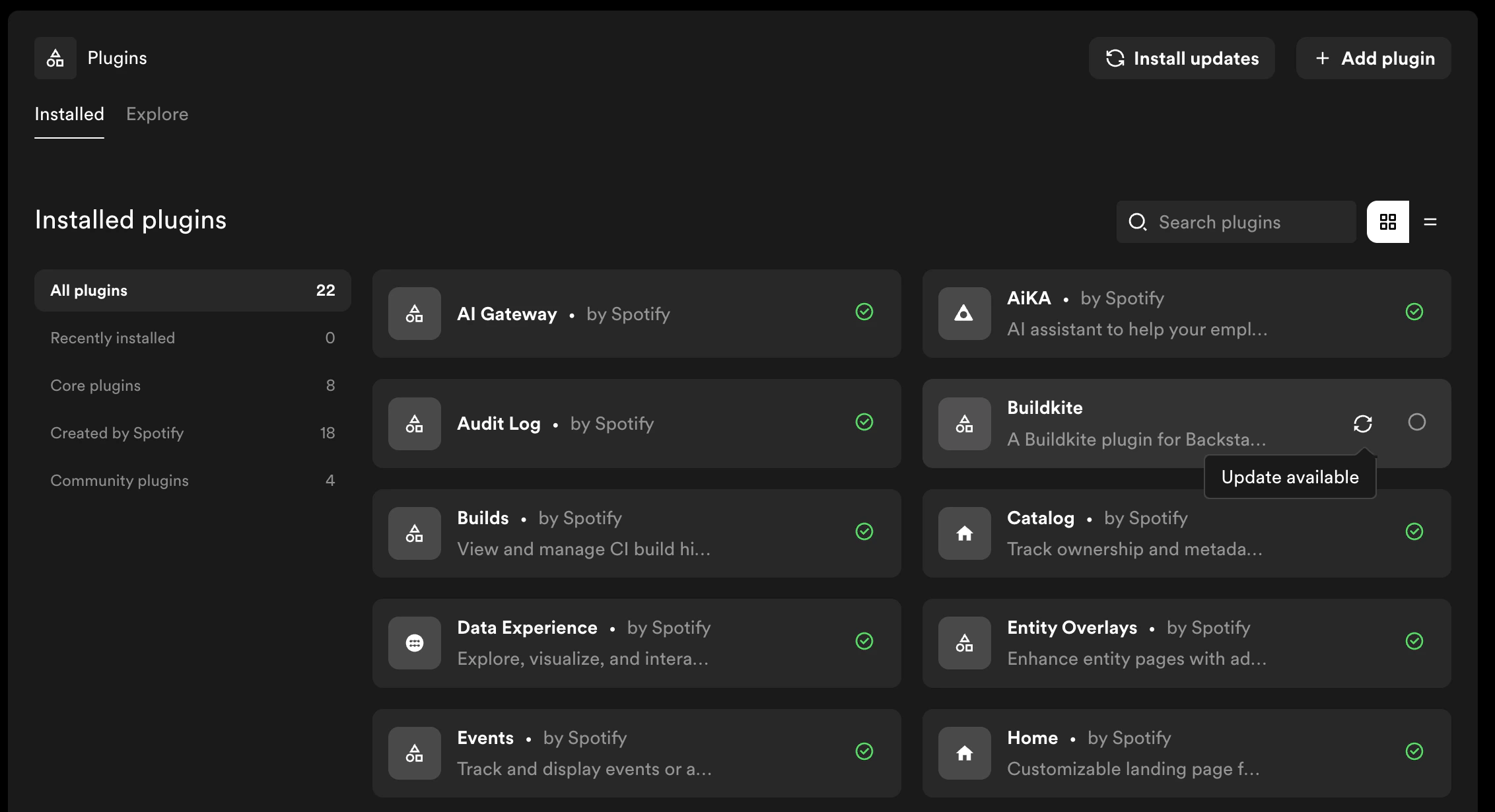Click the AI Gateway plugin icon
The width and height of the screenshot is (1495, 812).
point(415,314)
